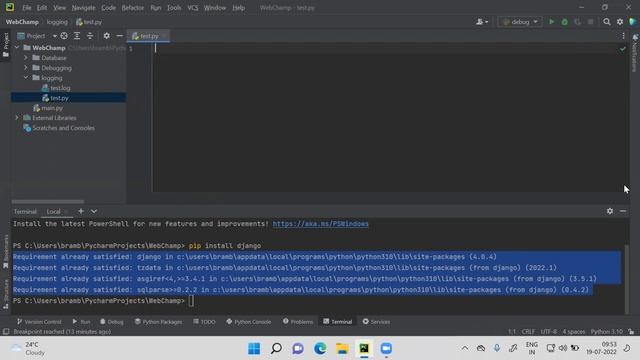The width and height of the screenshot is (640, 360).
Task: Open Project panel options gear
Action: click(107, 36)
